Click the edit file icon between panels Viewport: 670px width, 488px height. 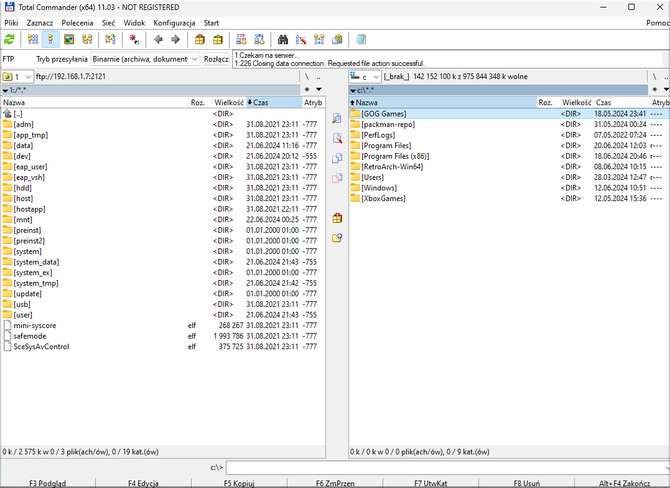click(x=337, y=138)
